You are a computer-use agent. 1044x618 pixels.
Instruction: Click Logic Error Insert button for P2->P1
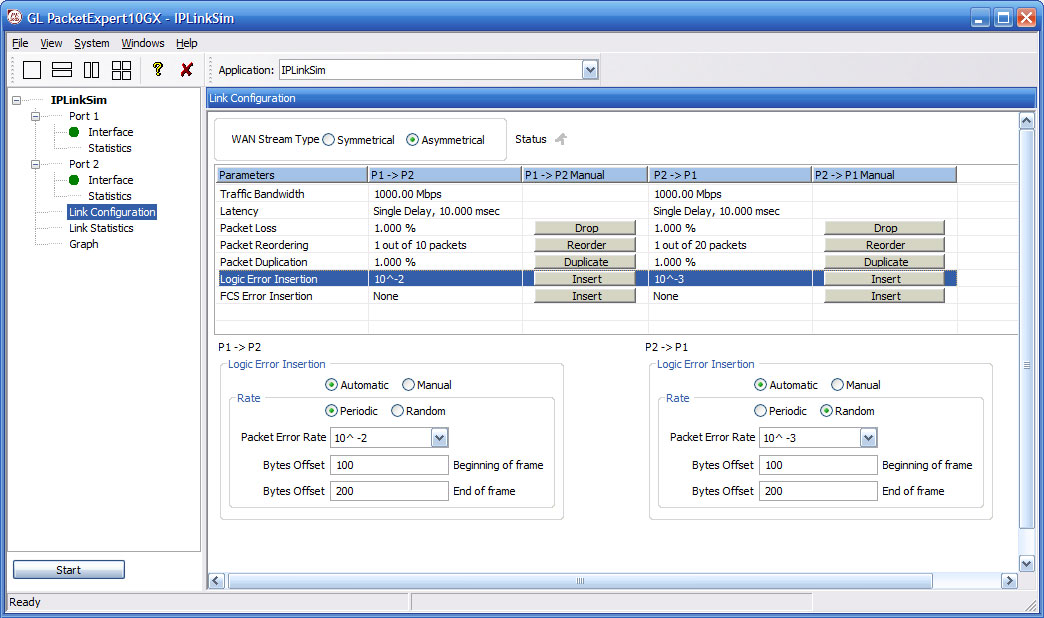tap(884, 279)
